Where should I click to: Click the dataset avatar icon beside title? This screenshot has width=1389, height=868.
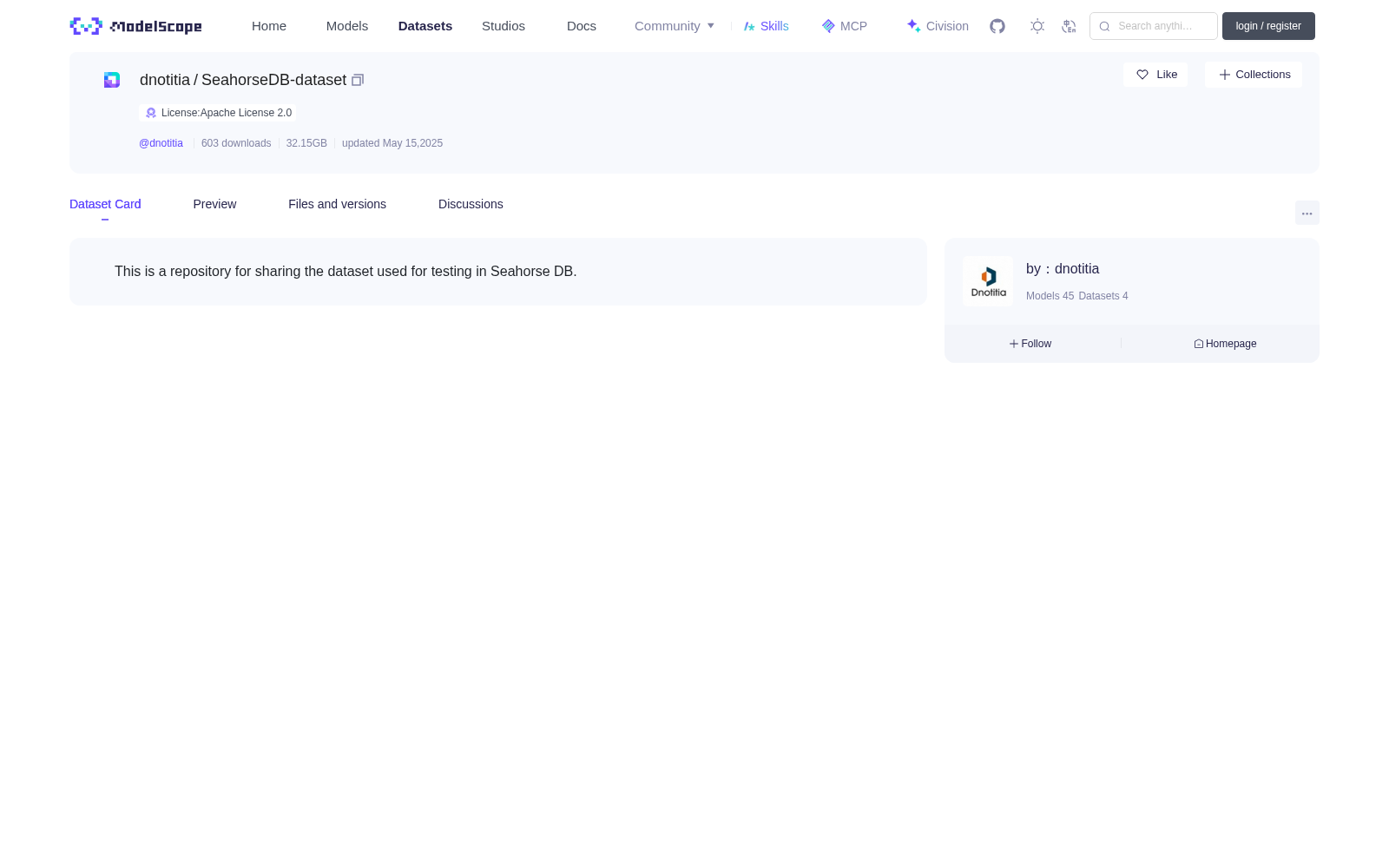(x=112, y=80)
